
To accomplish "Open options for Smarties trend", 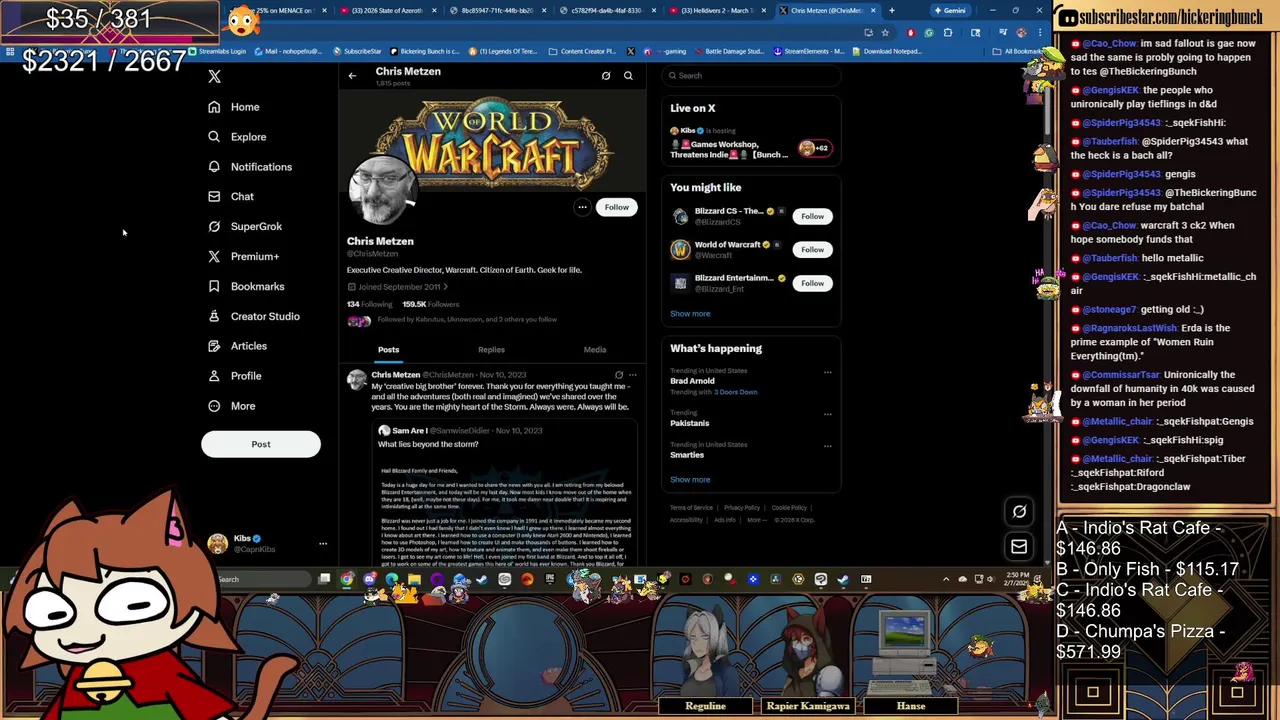I will (827, 445).
